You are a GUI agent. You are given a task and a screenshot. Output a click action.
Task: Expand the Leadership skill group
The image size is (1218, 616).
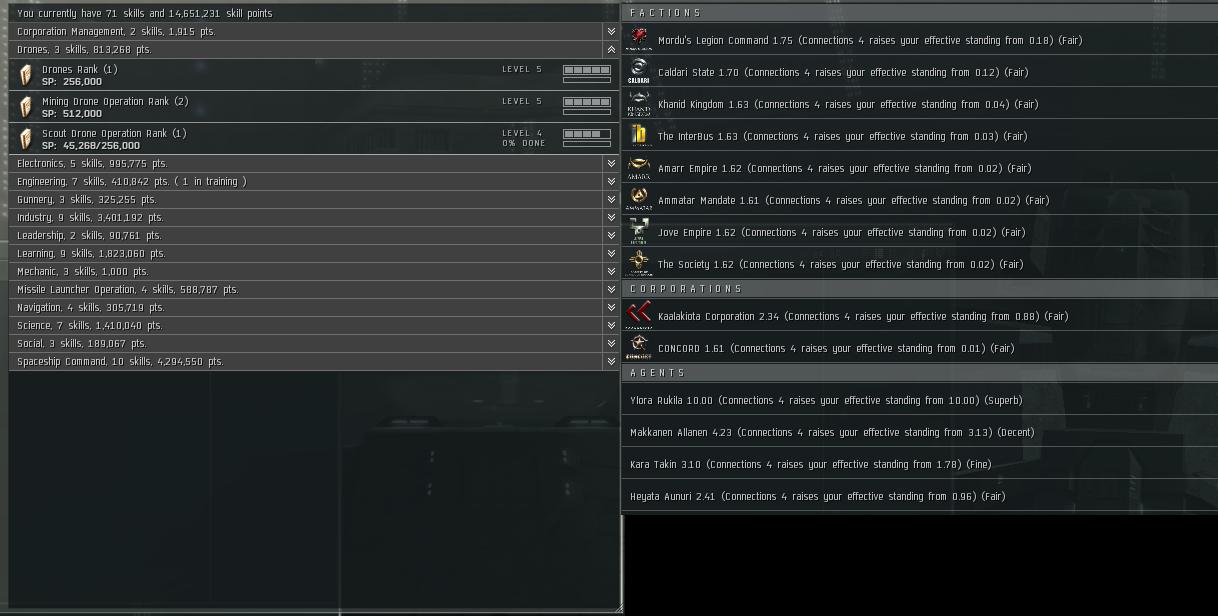click(611, 236)
